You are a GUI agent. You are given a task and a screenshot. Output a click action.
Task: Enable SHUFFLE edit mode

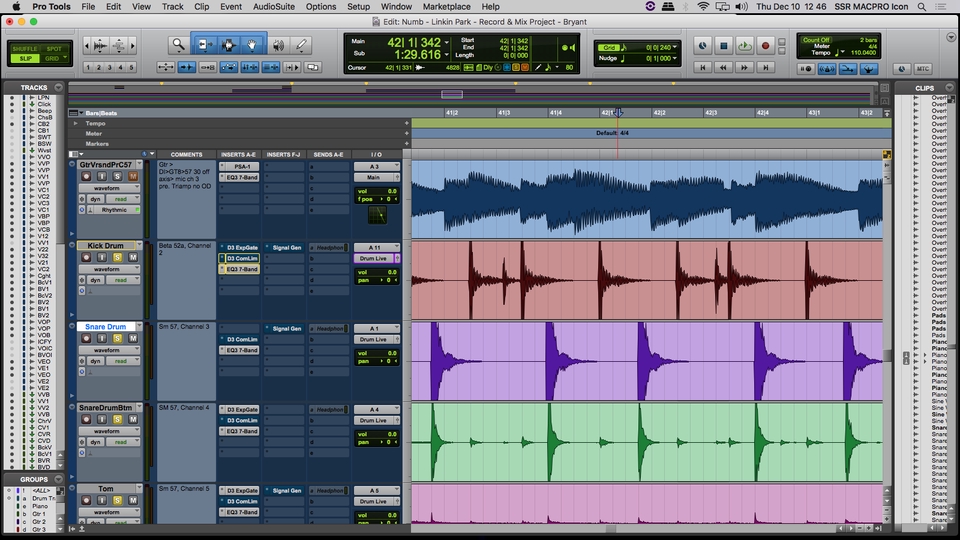pos(24,48)
